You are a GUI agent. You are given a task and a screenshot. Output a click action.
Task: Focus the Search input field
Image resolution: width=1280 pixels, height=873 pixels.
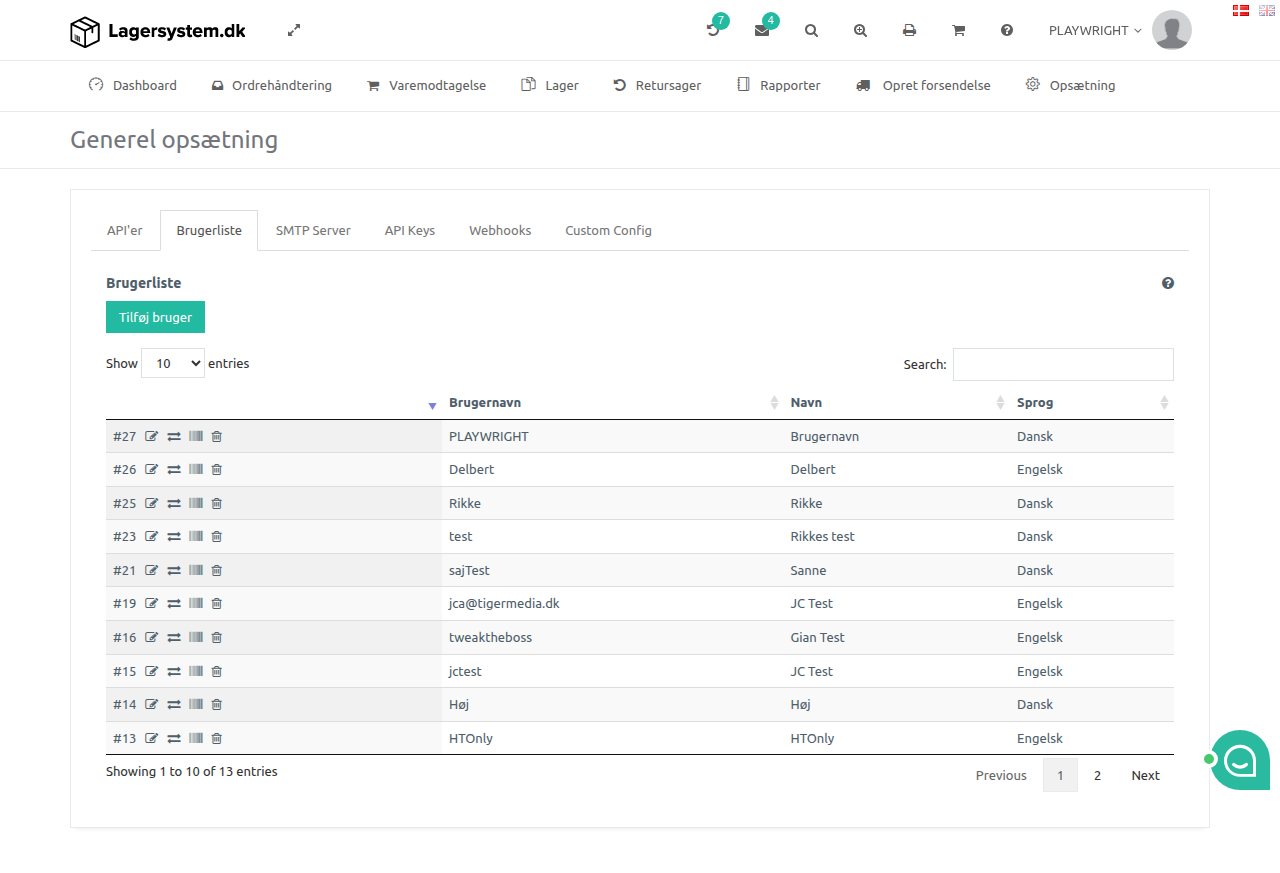1063,364
